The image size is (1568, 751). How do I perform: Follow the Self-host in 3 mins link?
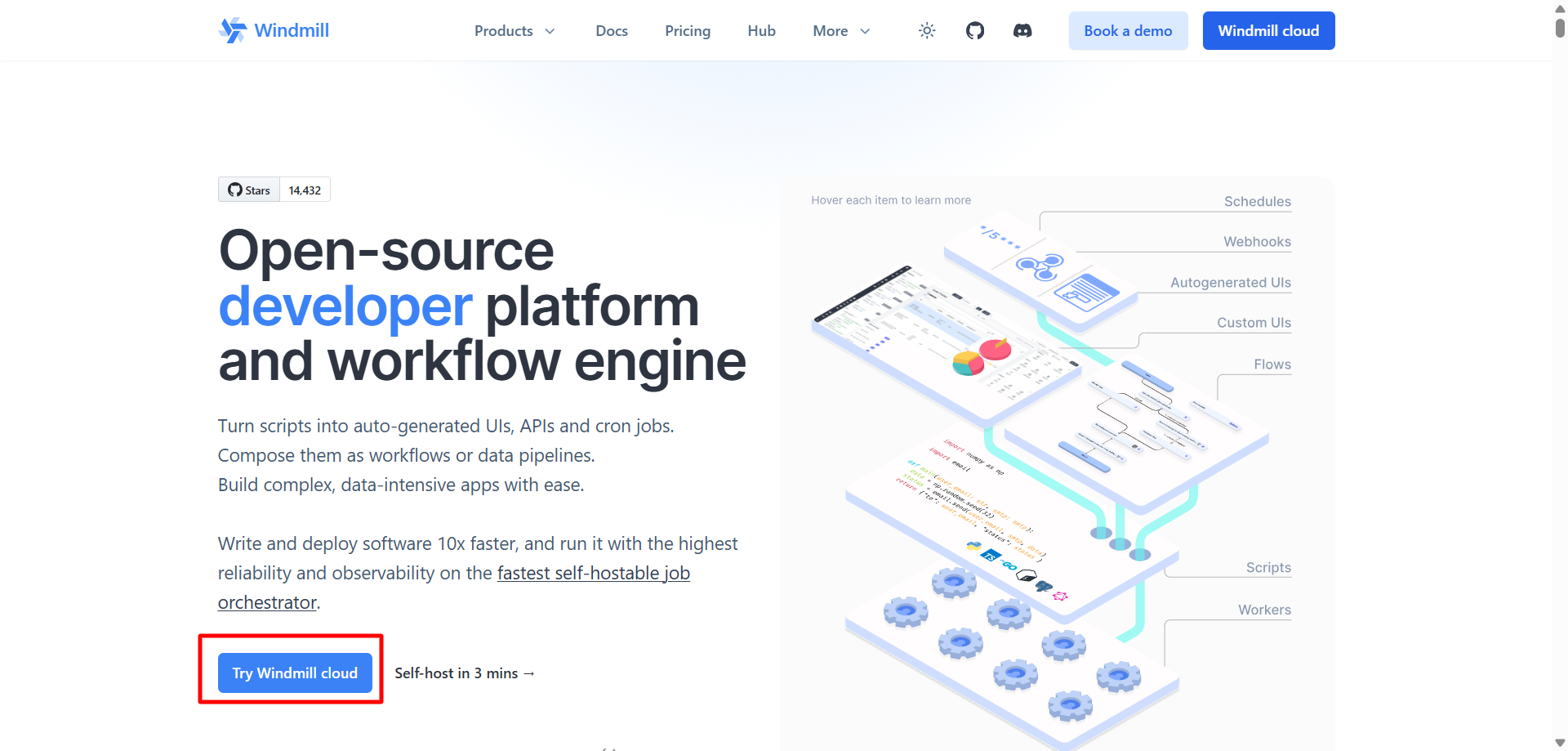pyautogui.click(x=465, y=673)
